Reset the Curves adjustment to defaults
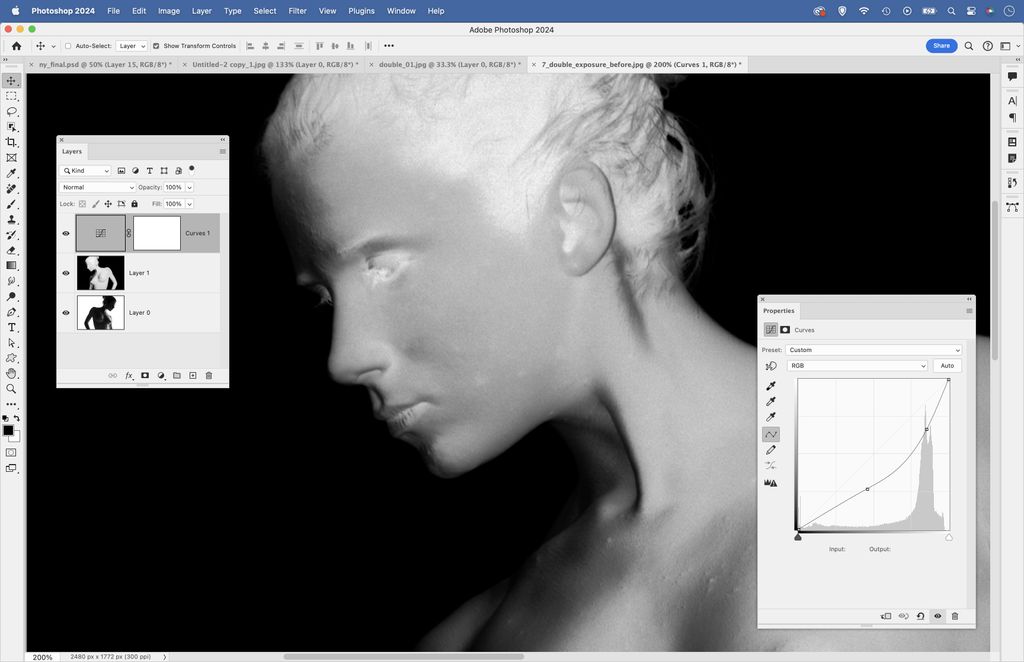 pyautogui.click(x=920, y=616)
